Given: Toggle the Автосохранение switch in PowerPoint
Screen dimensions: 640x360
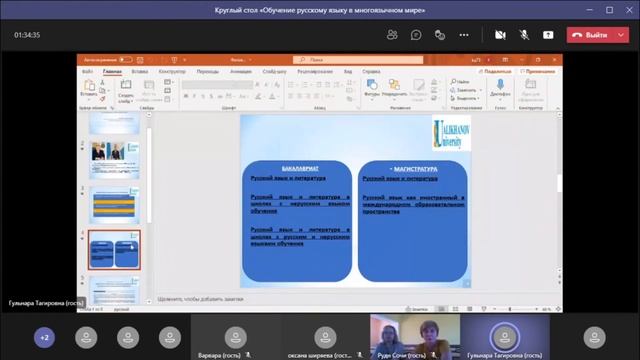Looking at the screenshot, I should coord(126,60).
